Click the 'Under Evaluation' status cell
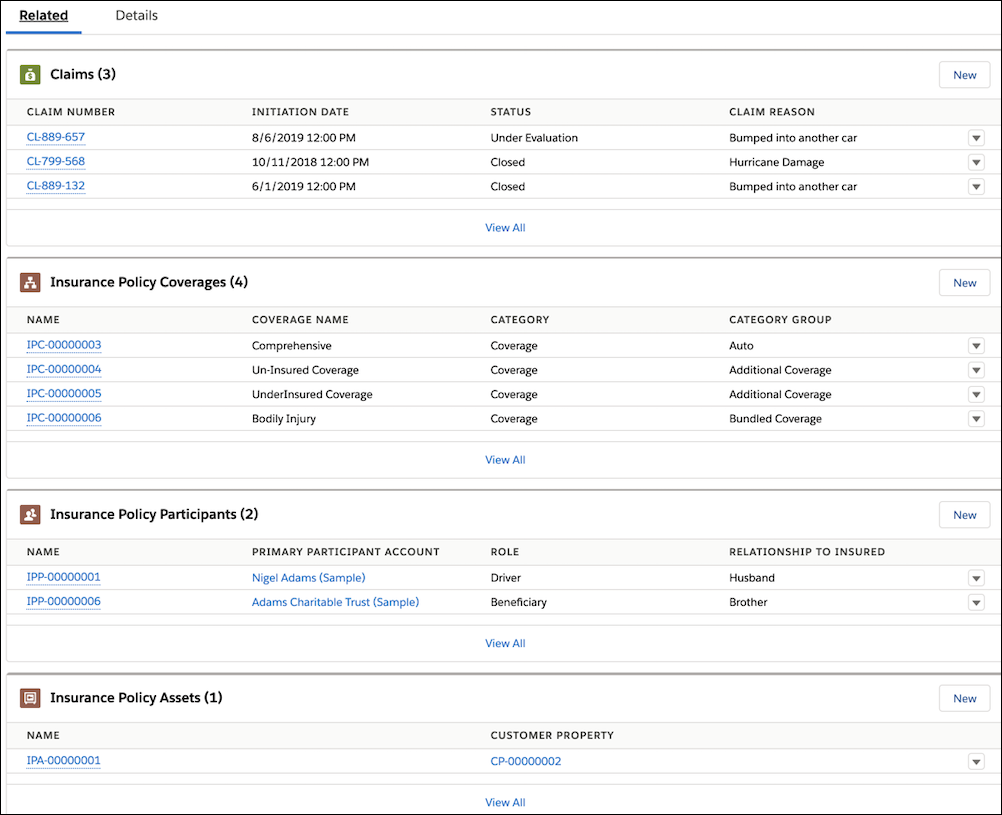Viewport: 1002px width, 815px height. coord(534,138)
